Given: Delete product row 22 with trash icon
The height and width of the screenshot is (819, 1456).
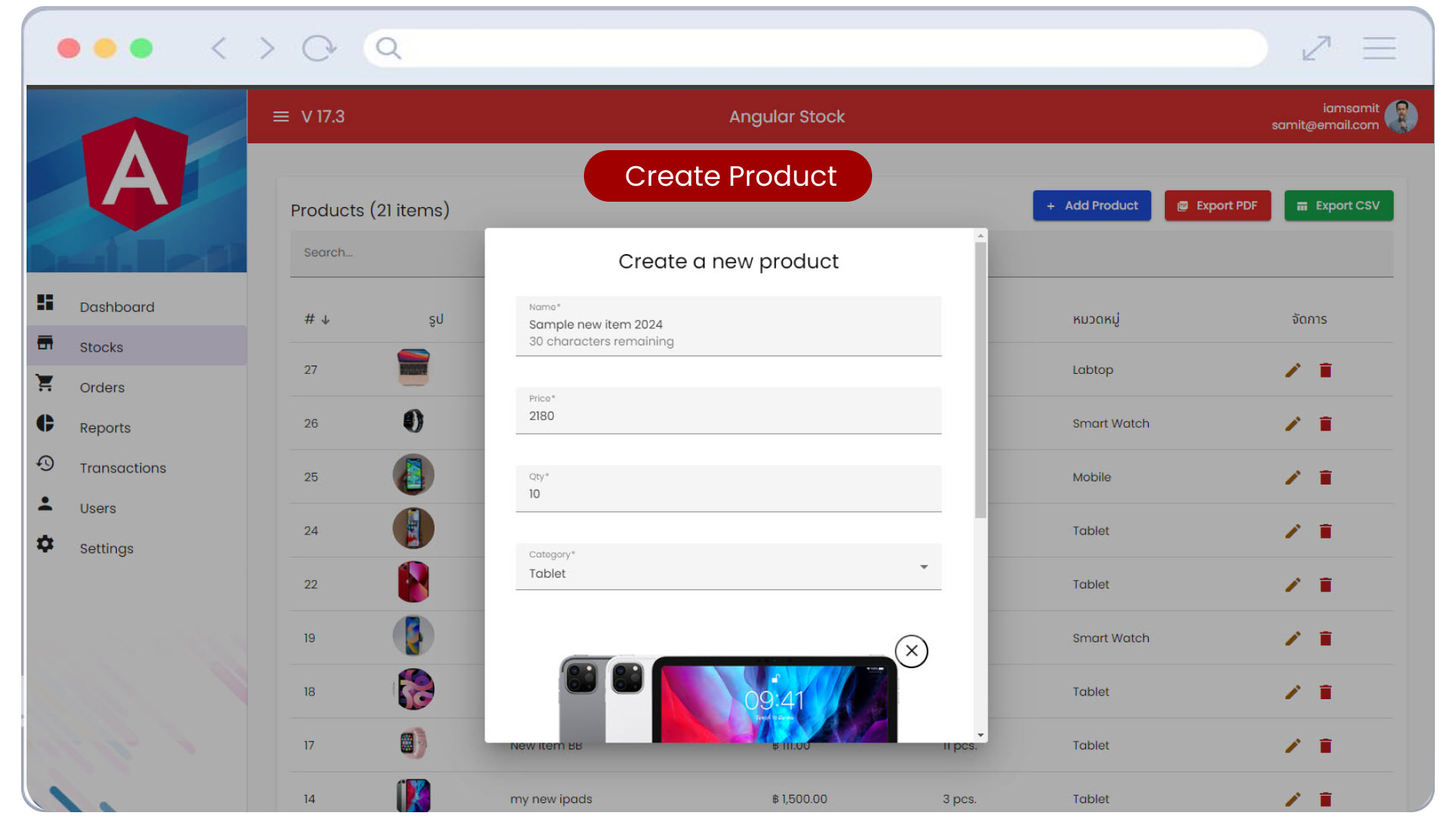Looking at the screenshot, I should tap(1326, 585).
